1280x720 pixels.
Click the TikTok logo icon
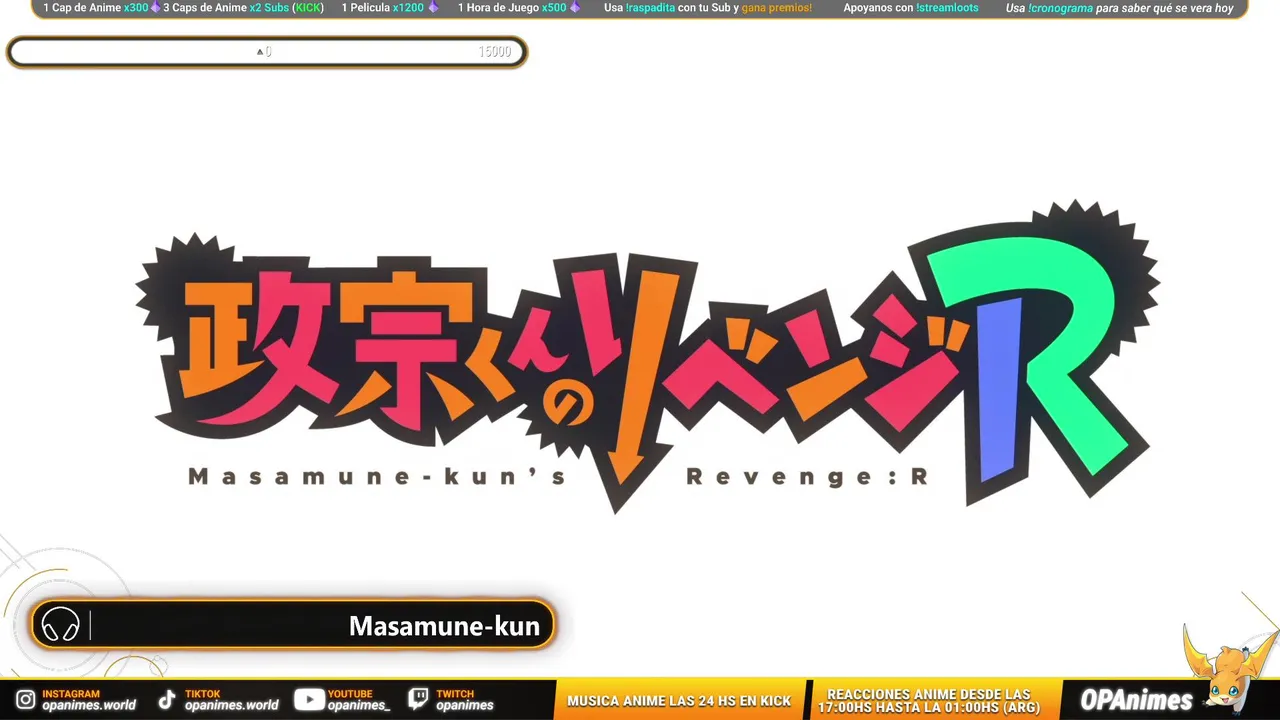point(167,700)
